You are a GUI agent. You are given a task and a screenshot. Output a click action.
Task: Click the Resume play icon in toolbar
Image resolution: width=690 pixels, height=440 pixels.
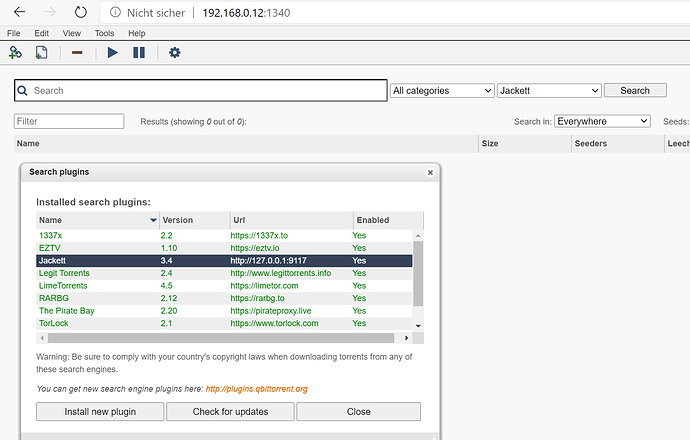click(113, 52)
